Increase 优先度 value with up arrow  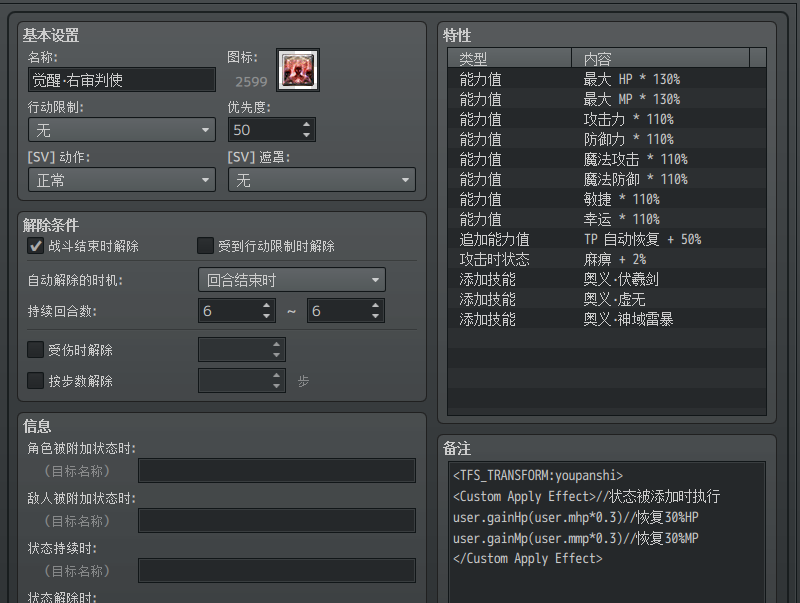307,124
